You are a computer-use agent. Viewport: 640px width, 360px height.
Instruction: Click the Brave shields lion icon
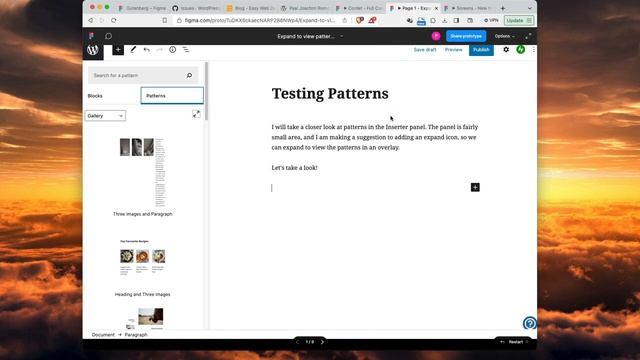tap(360, 20)
